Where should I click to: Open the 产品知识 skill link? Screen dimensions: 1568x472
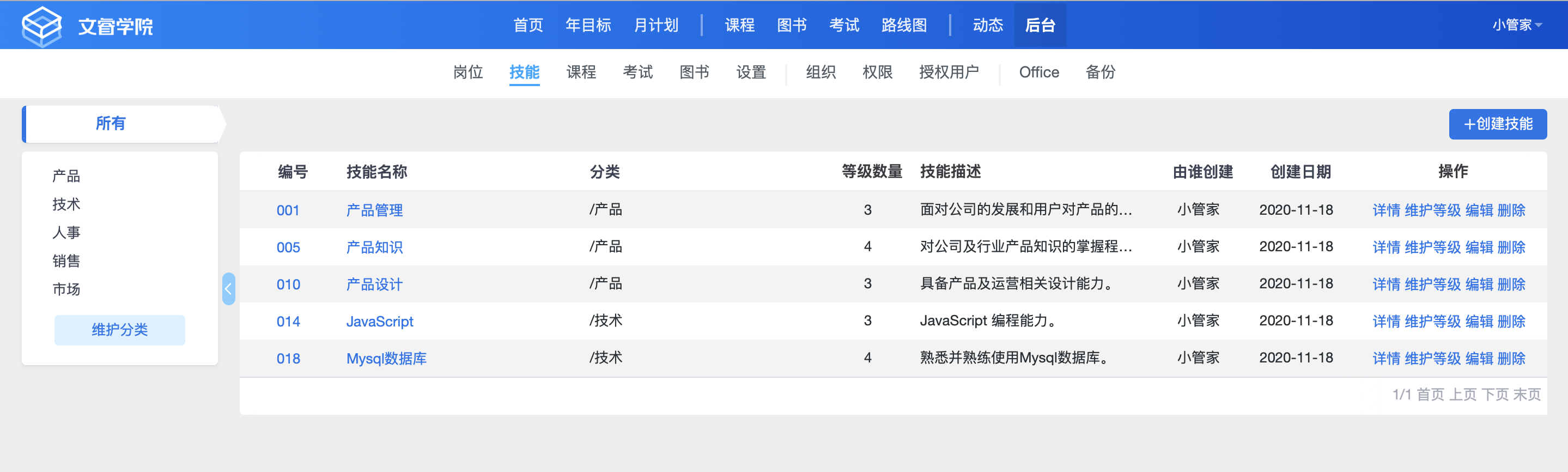pyautogui.click(x=374, y=248)
